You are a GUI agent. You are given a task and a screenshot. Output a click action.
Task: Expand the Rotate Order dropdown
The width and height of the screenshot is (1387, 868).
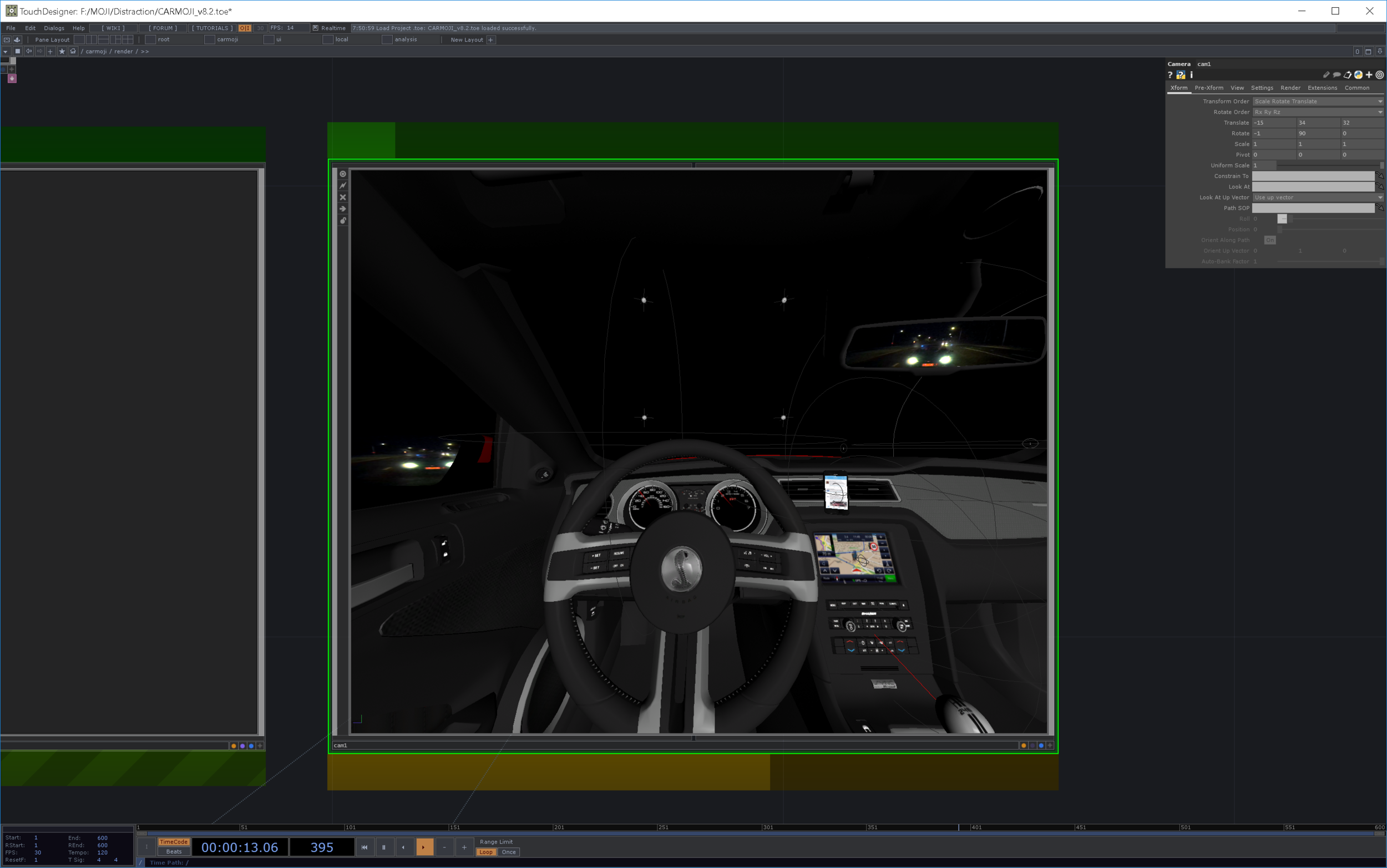point(1318,113)
